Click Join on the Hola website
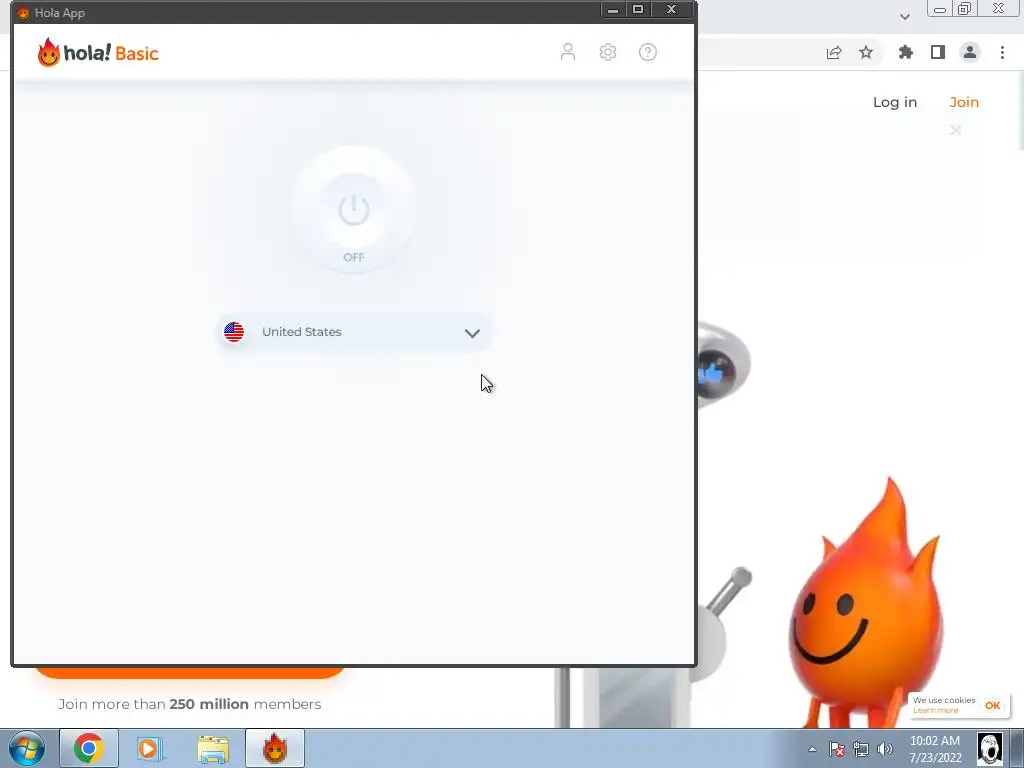 964,103
